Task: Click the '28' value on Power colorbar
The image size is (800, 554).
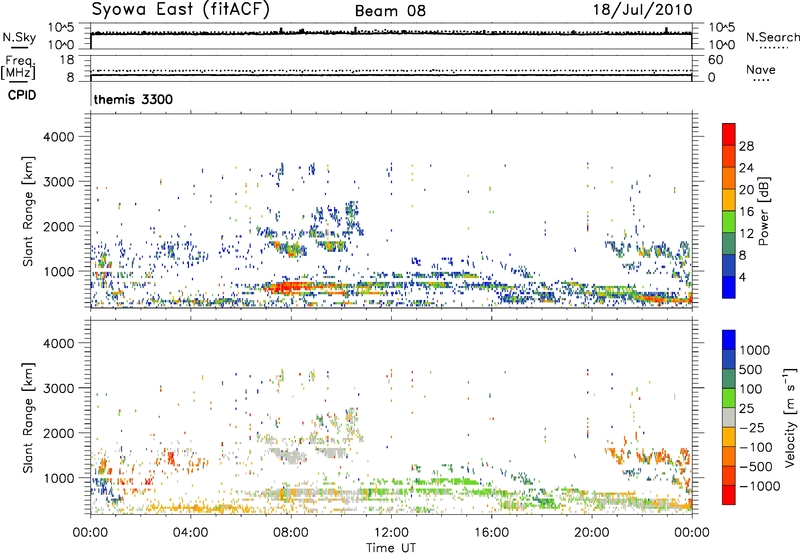Action: [x=746, y=146]
